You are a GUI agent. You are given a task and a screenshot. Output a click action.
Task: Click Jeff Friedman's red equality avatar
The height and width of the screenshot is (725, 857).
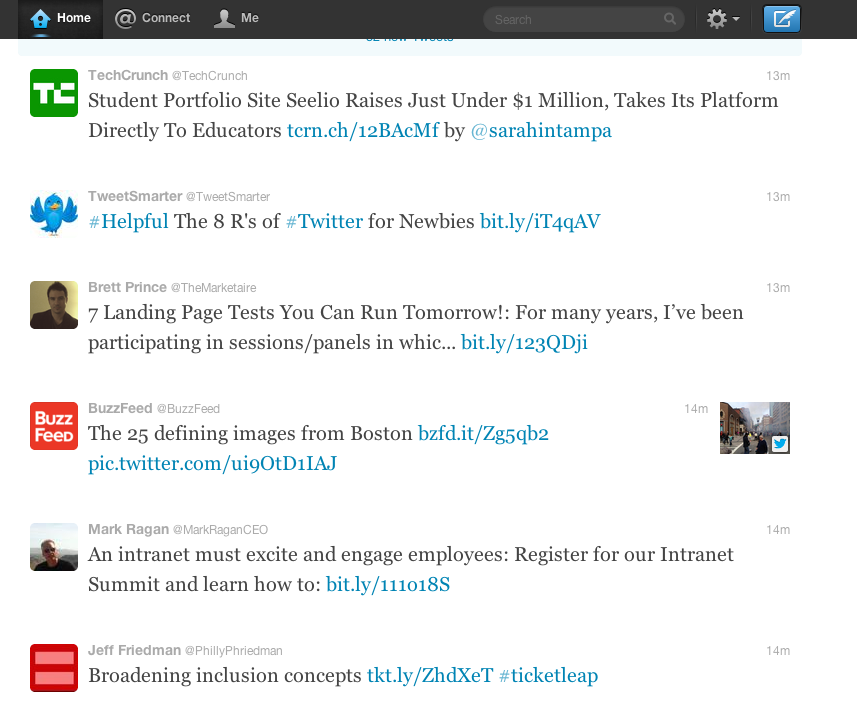[54, 668]
